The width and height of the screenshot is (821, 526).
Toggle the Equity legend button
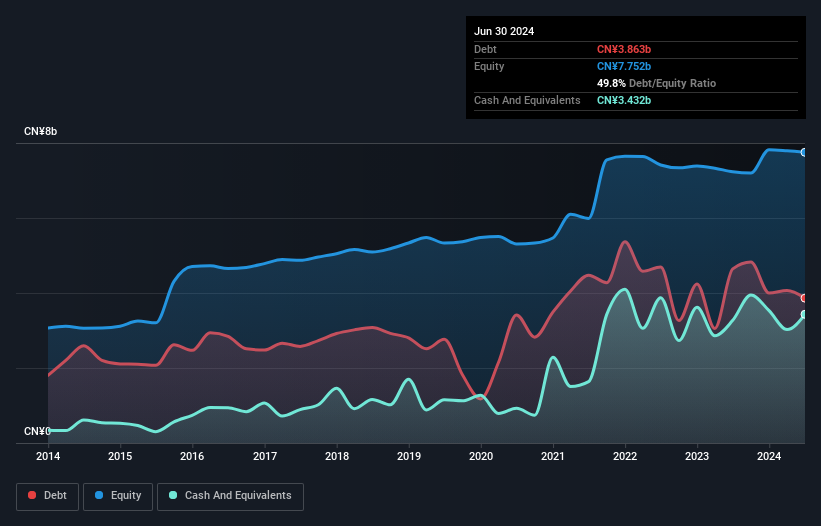[x=118, y=496]
